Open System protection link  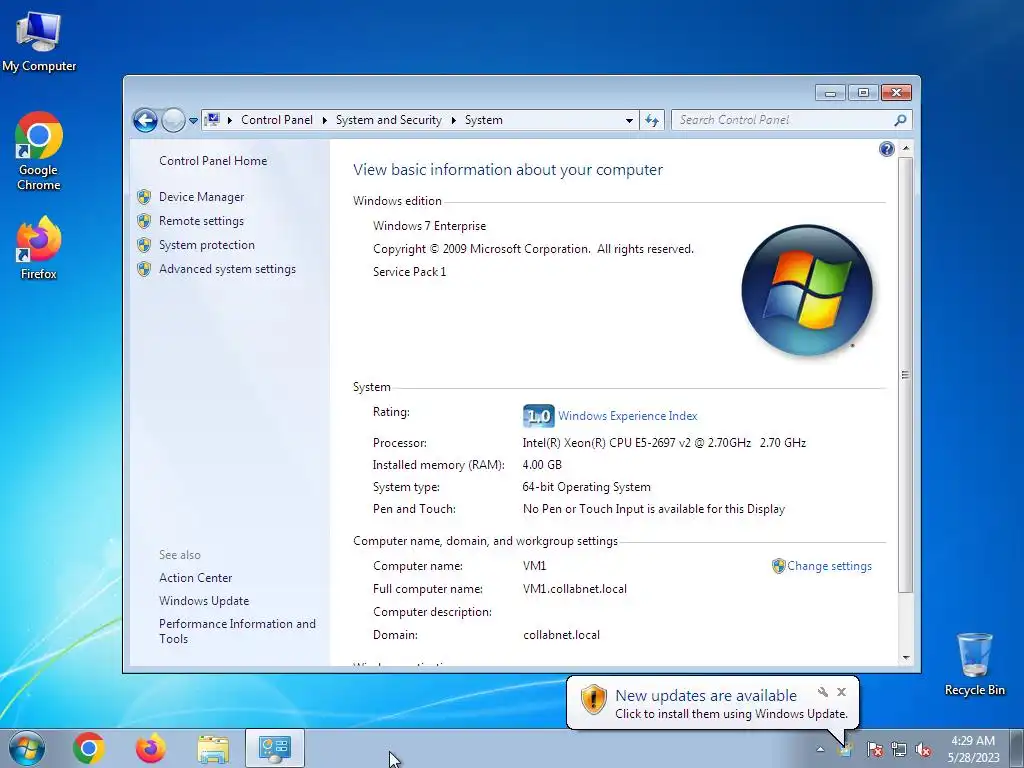tap(206, 245)
